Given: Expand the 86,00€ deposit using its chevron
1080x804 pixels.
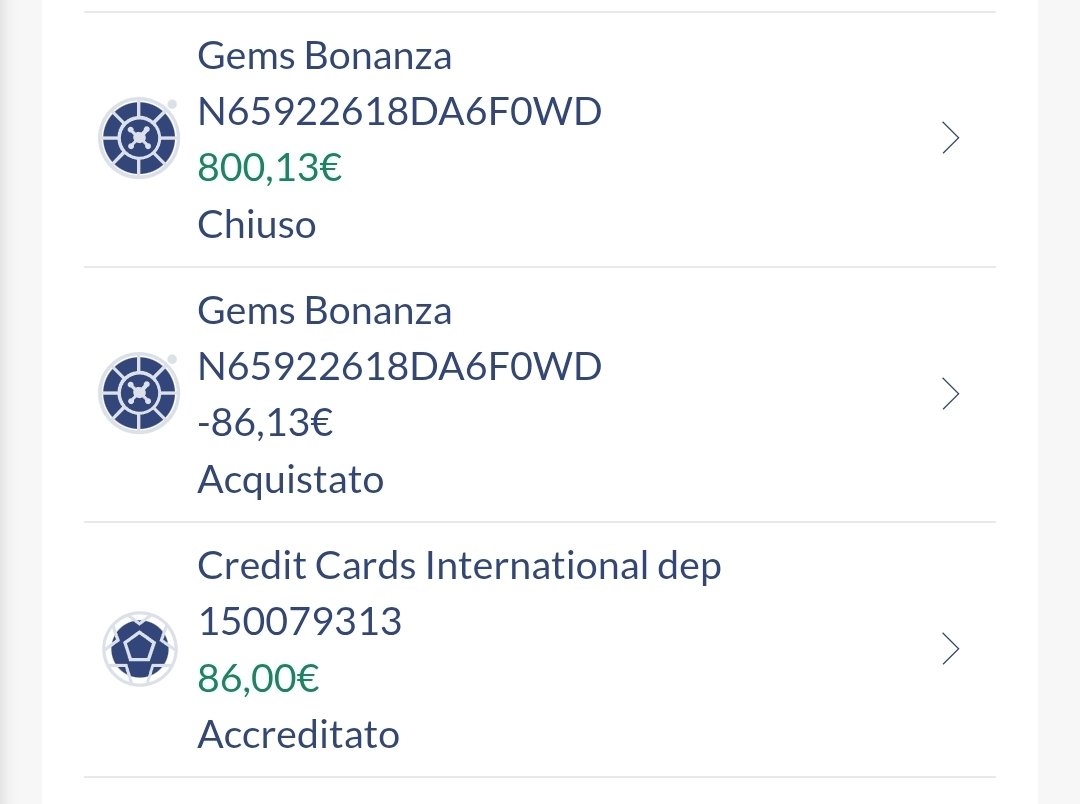Looking at the screenshot, I should coord(951,649).
